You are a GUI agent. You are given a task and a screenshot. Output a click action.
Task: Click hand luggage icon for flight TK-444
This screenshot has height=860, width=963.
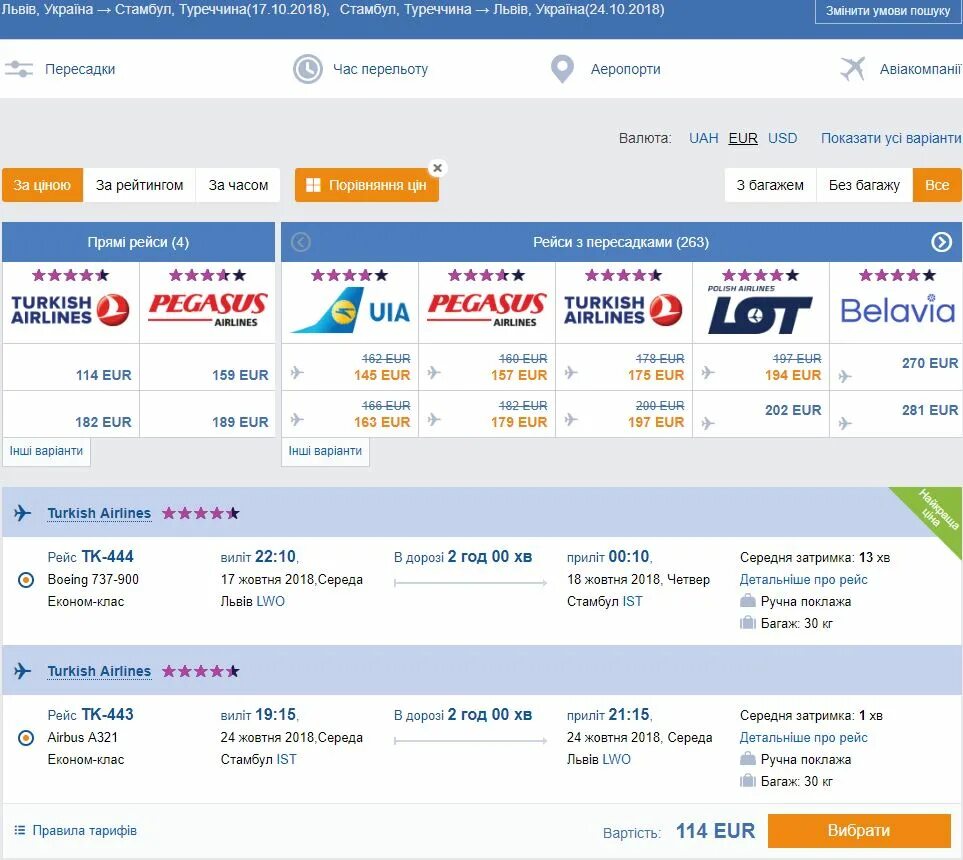click(x=747, y=601)
